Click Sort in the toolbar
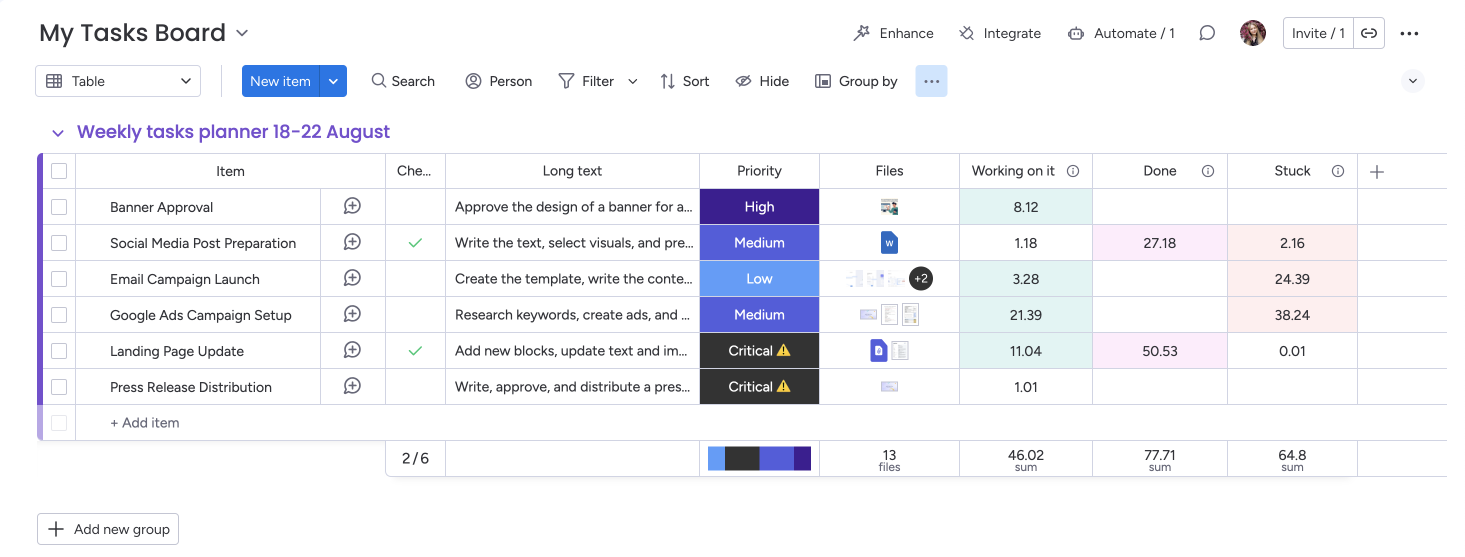The height and width of the screenshot is (557, 1465). 685,81
